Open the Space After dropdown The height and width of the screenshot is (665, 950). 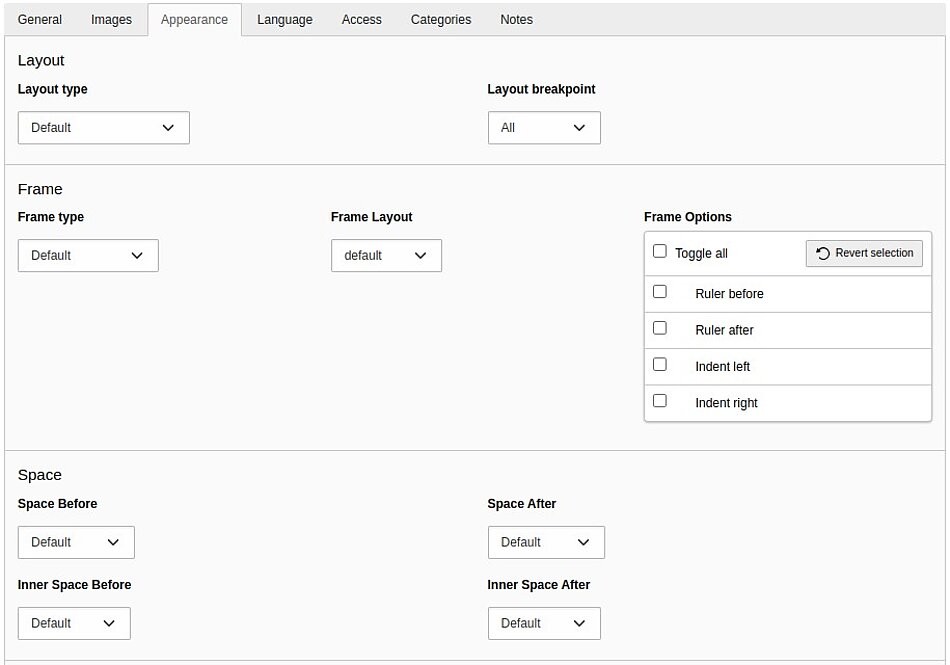point(546,542)
